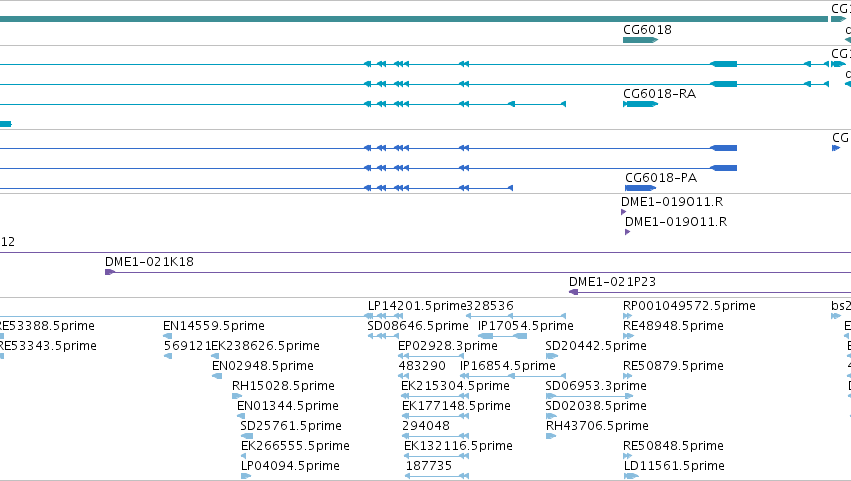This screenshot has height=481, width=851.
Task: Click EST EK132116.5prime
Action: click(x=459, y=446)
